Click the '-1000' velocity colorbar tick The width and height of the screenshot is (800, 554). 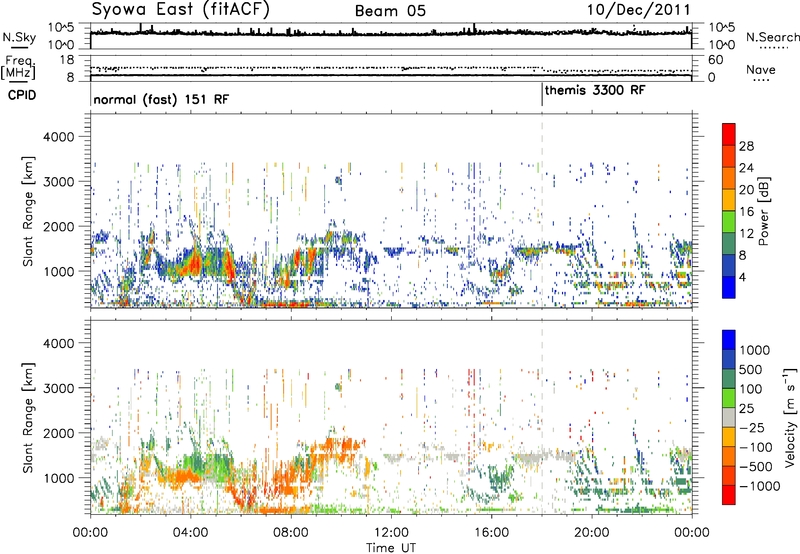(759, 486)
